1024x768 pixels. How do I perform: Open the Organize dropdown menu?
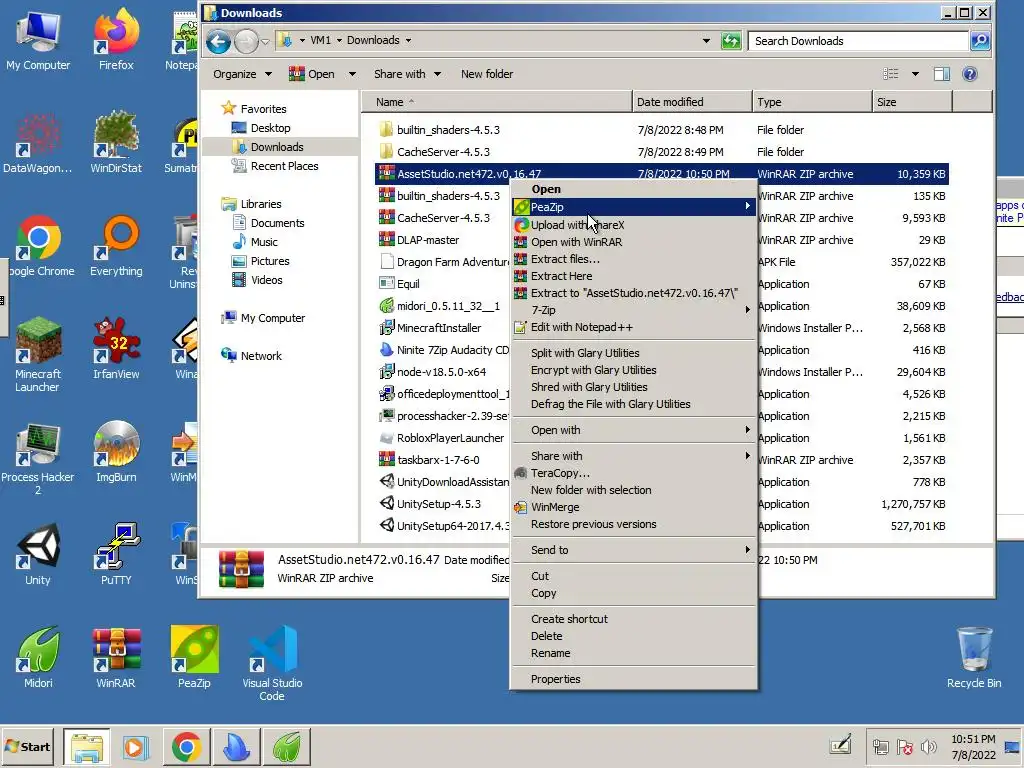(x=242, y=74)
